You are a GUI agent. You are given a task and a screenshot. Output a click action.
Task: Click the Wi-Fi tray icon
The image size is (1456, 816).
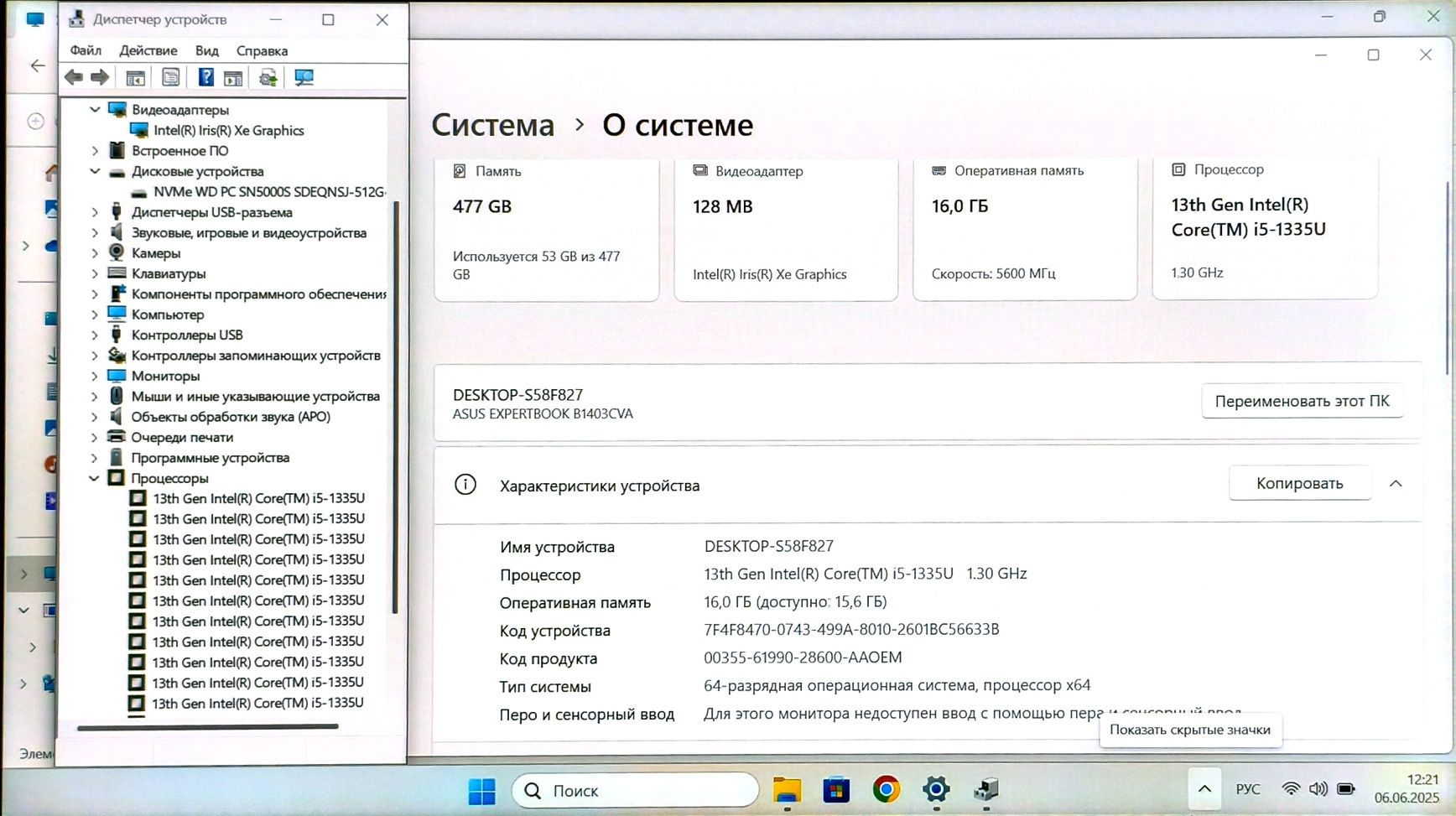tap(1292, 789)
